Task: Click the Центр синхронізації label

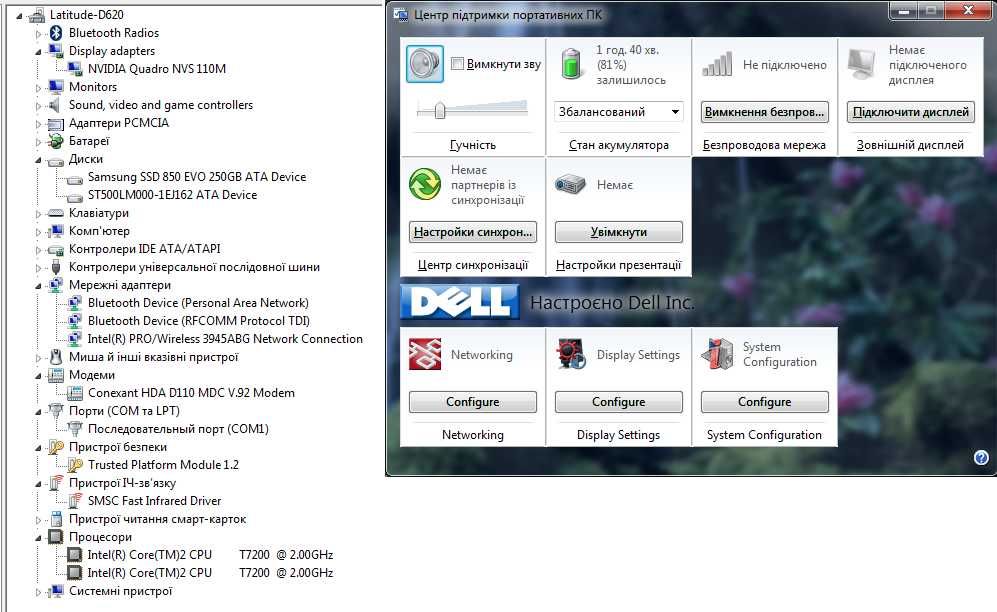Action: coord(472,265)
